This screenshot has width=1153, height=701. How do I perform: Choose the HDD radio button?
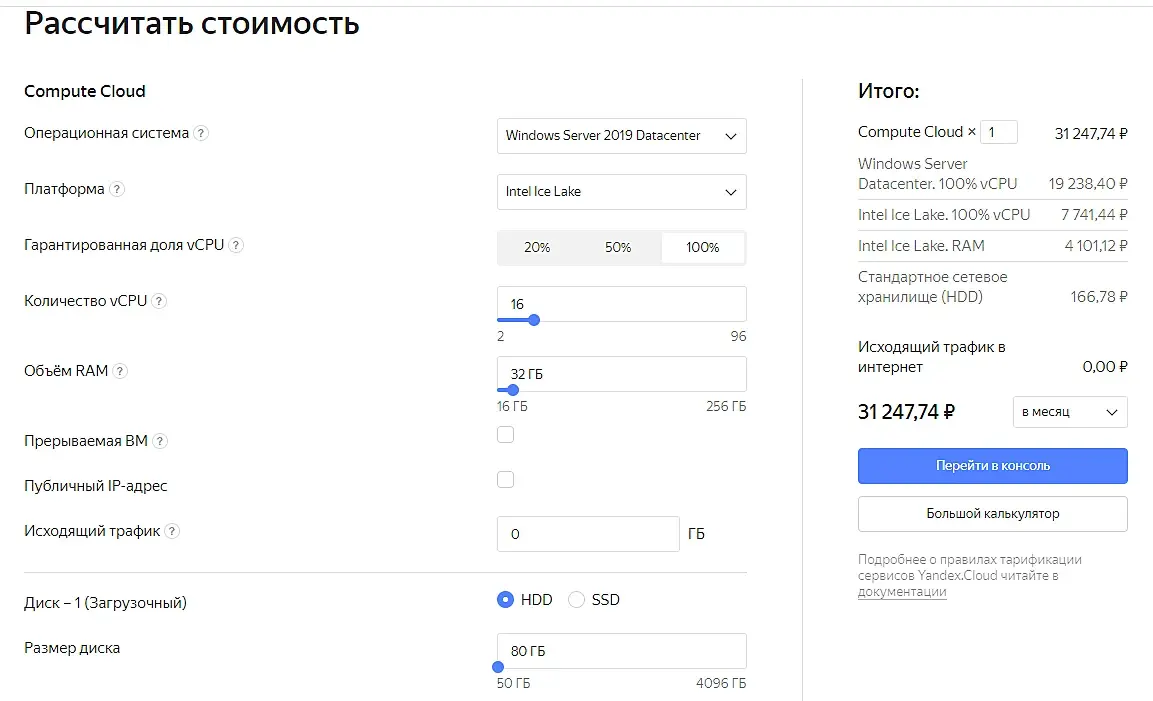pos(505,600)
